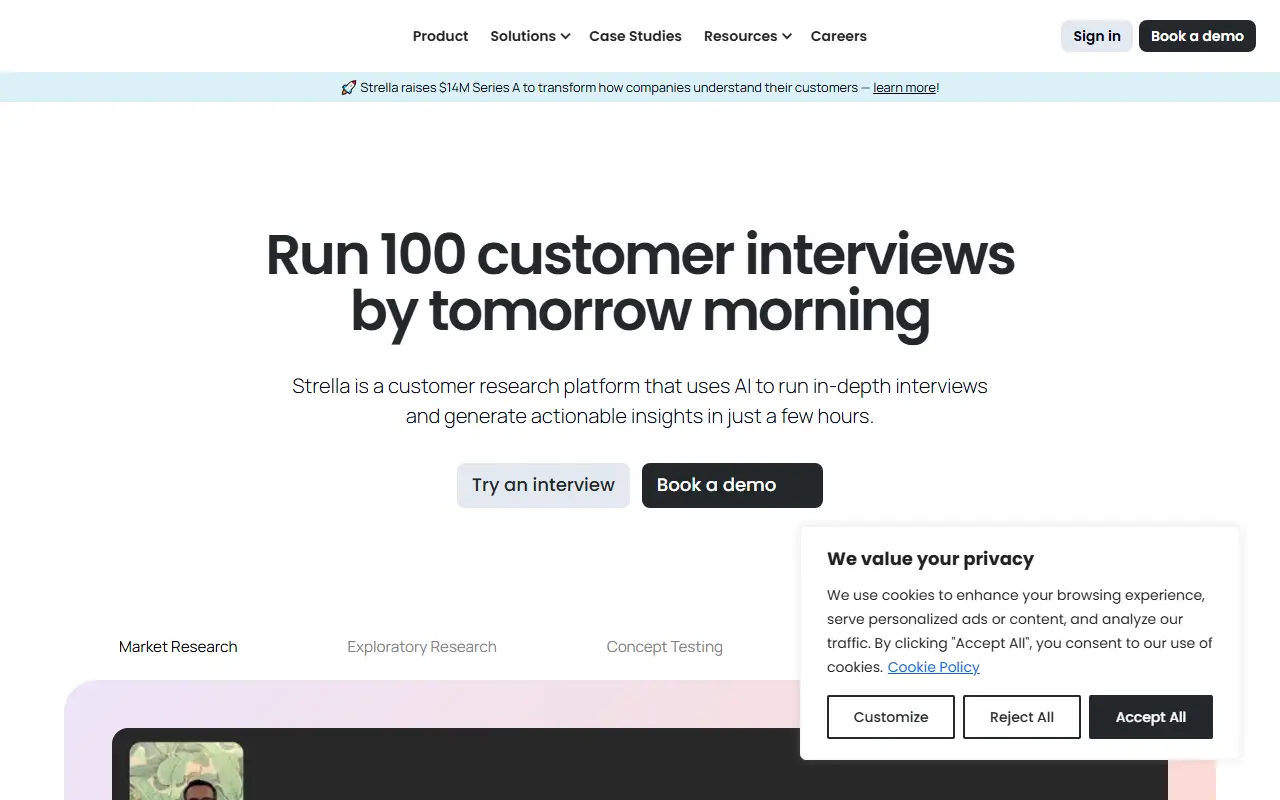Open the Cookie Policy link
Viewport: 1280px width, 800px height.
[x=934, y=667]
